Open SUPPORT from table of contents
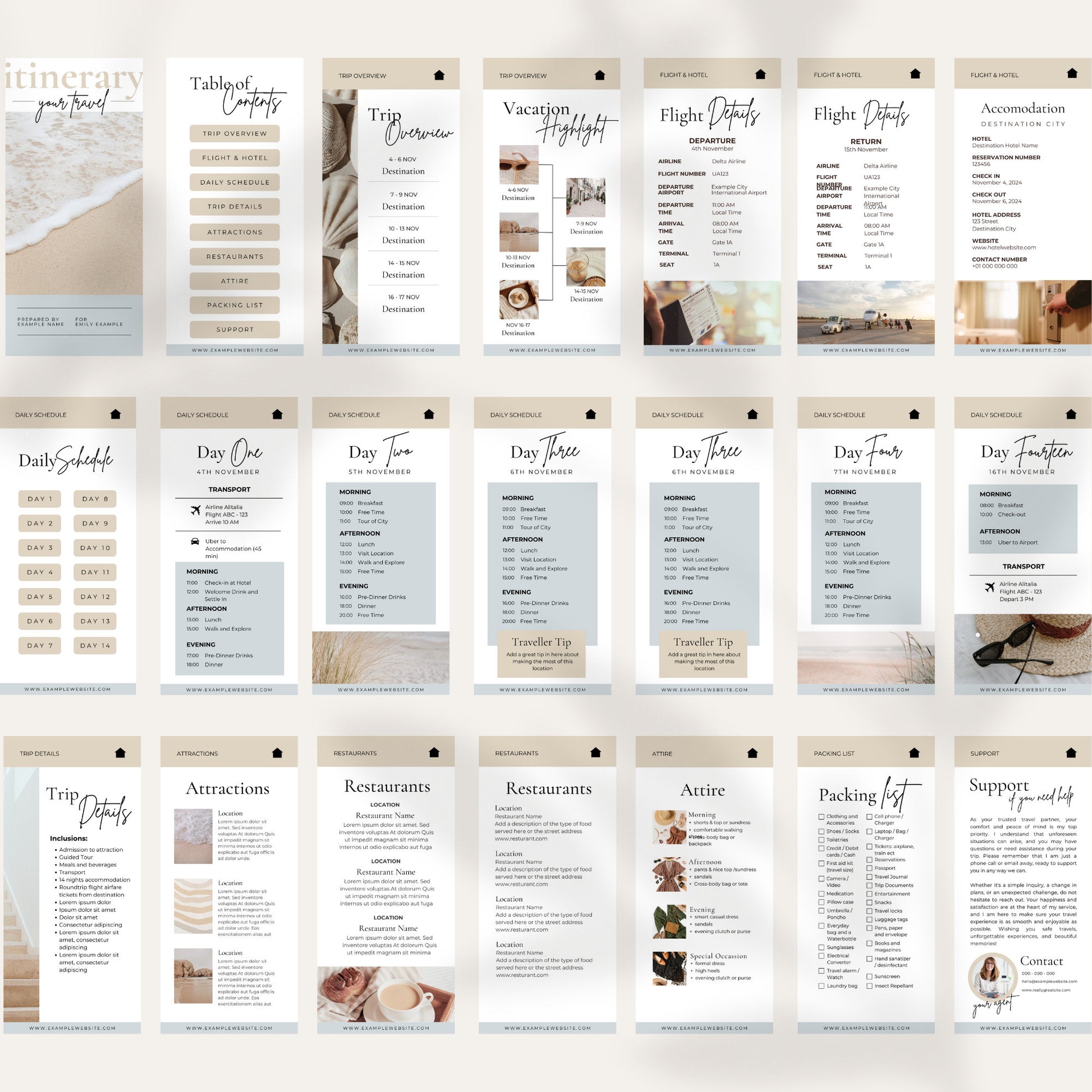 [x=235, y=329]
